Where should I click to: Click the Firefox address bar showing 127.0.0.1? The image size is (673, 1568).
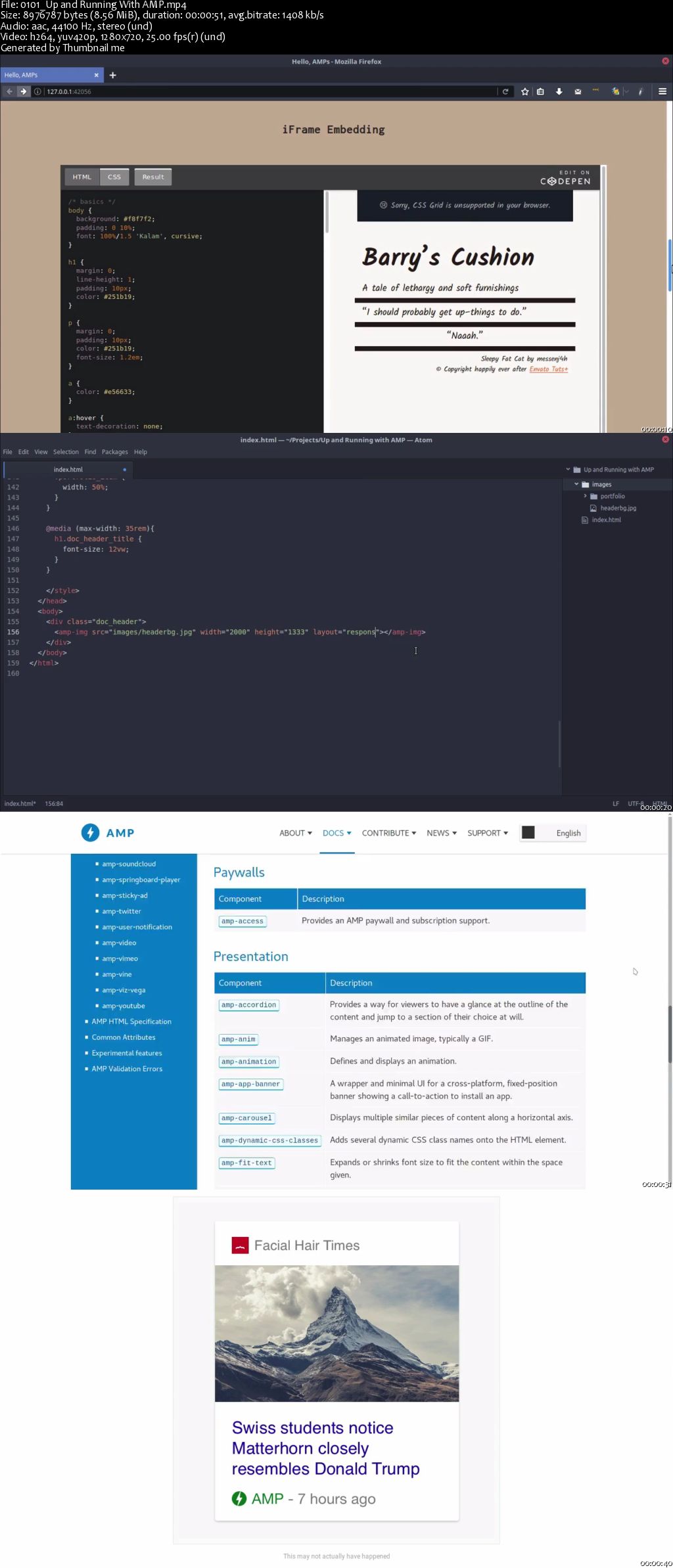tap(269, 91)
